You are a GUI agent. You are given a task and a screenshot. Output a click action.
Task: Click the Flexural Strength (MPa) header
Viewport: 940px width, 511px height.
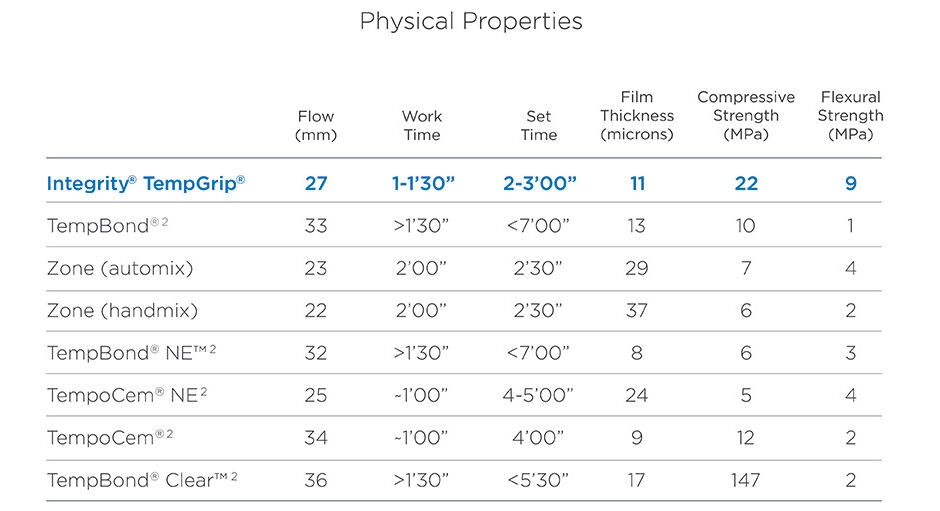tap(850, 116)
